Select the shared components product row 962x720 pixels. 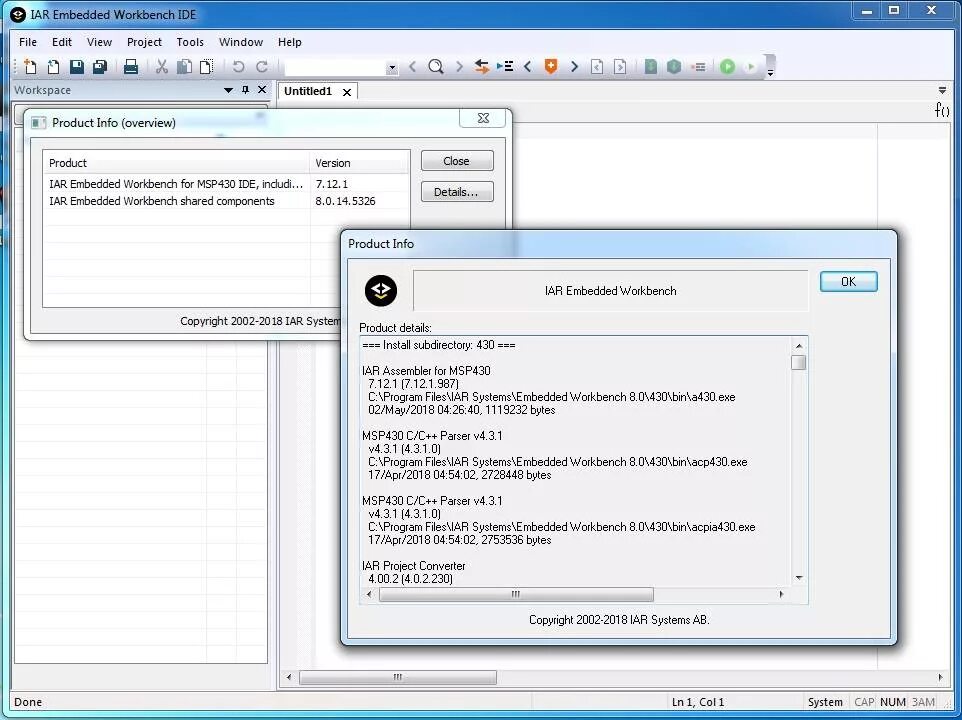(226, 201)
